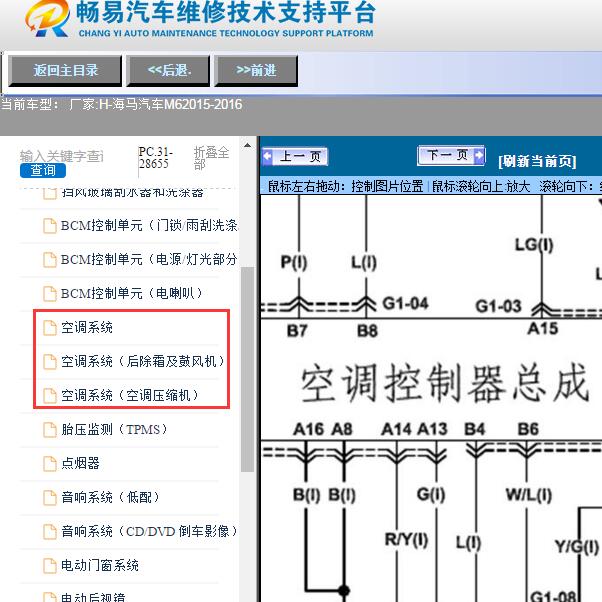This screenshot has height=602, width=602.
Task: Click the 畅易 platform logo icon
Action: [47, 18]
